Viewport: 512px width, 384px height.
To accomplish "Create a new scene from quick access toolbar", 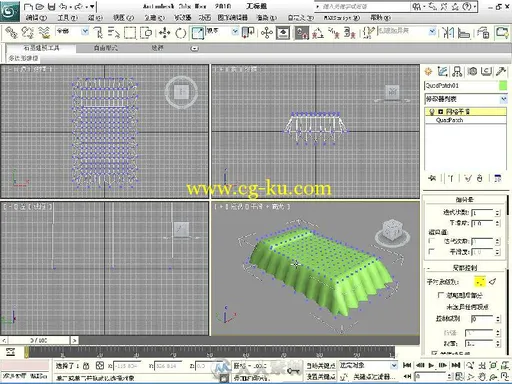I will [x=28, y=6].
